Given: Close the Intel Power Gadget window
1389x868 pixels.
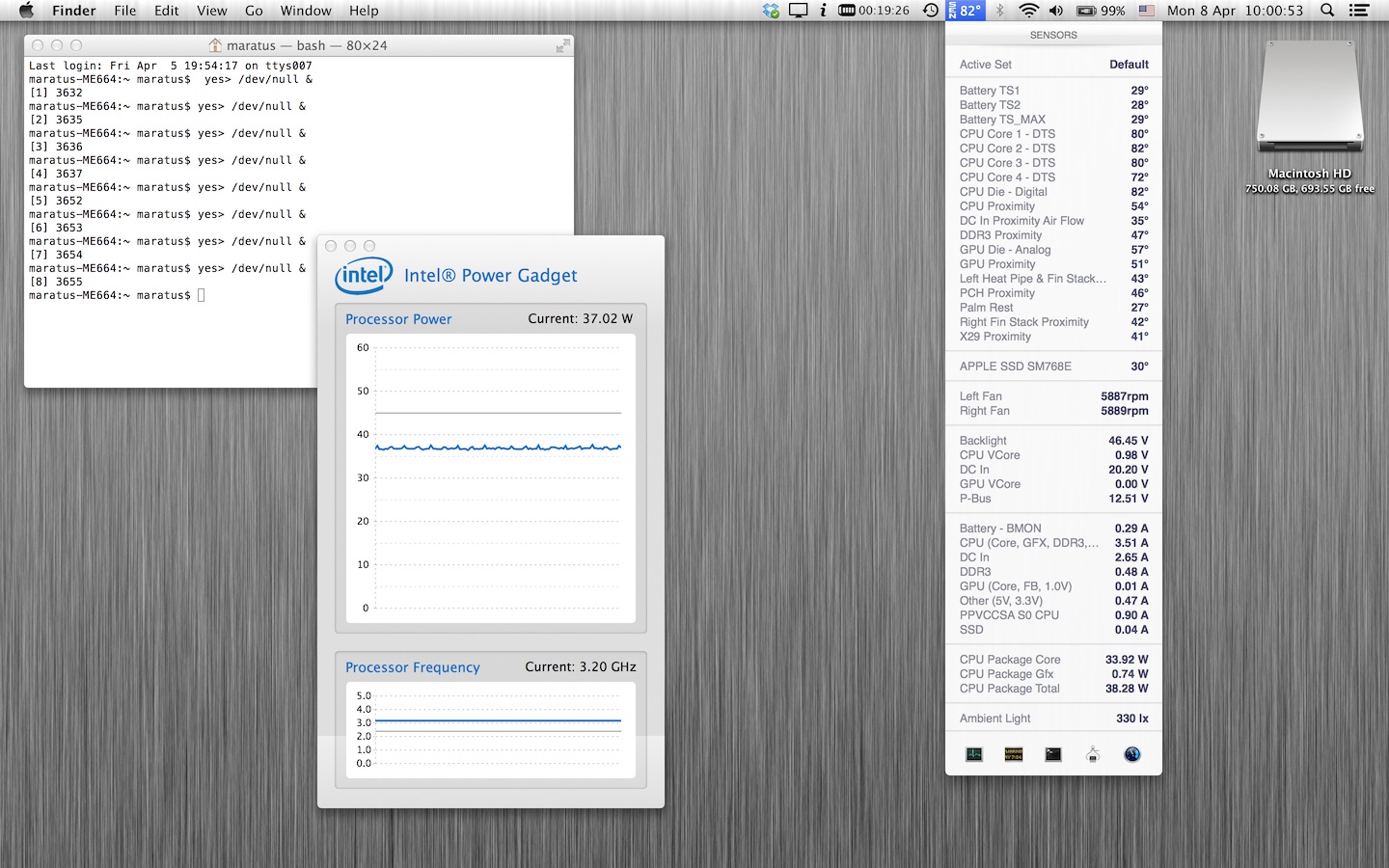Looking at the screenshot, I should [x=331, y=246].
